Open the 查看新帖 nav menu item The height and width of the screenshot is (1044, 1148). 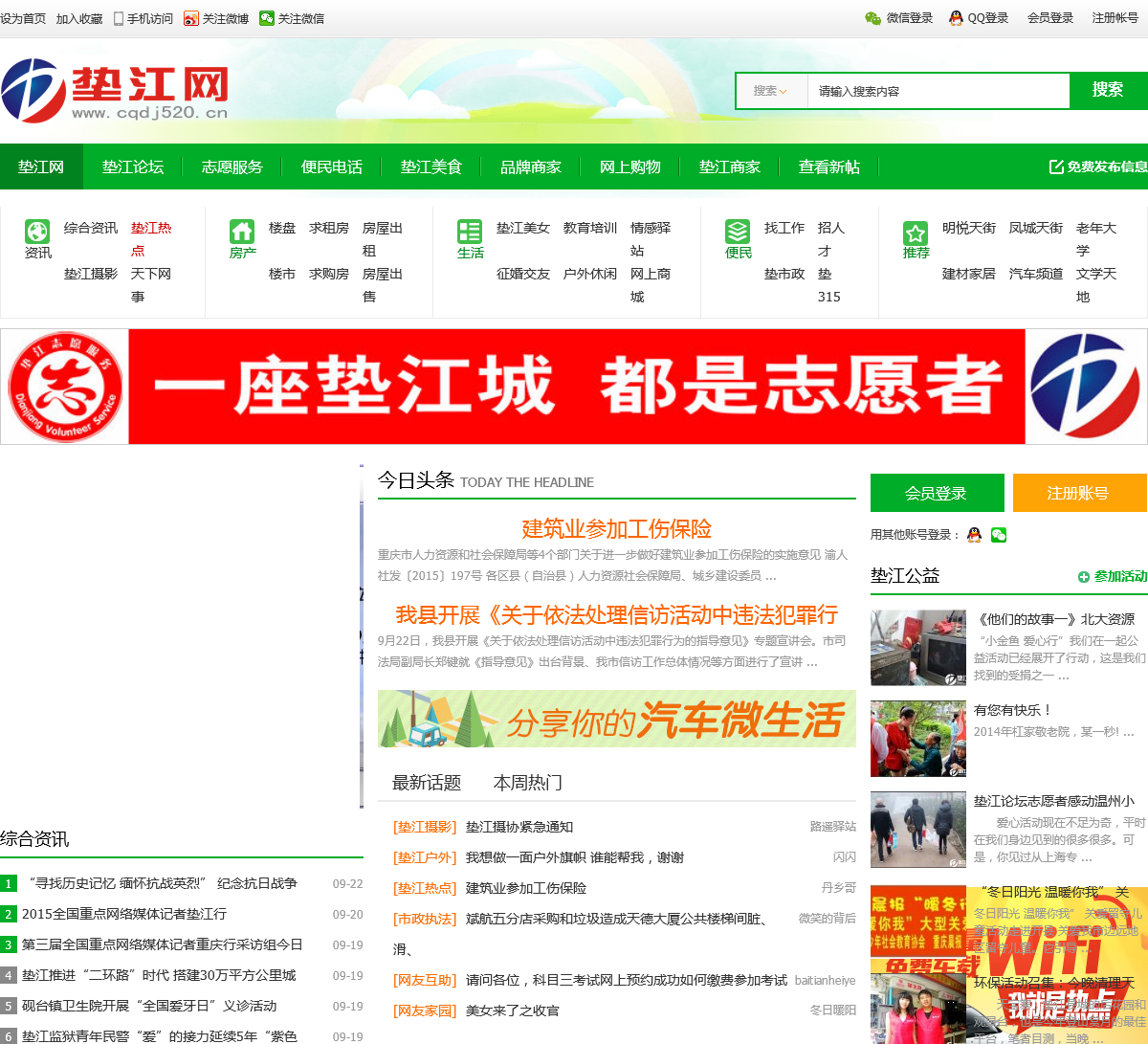(x=829, y=167)
